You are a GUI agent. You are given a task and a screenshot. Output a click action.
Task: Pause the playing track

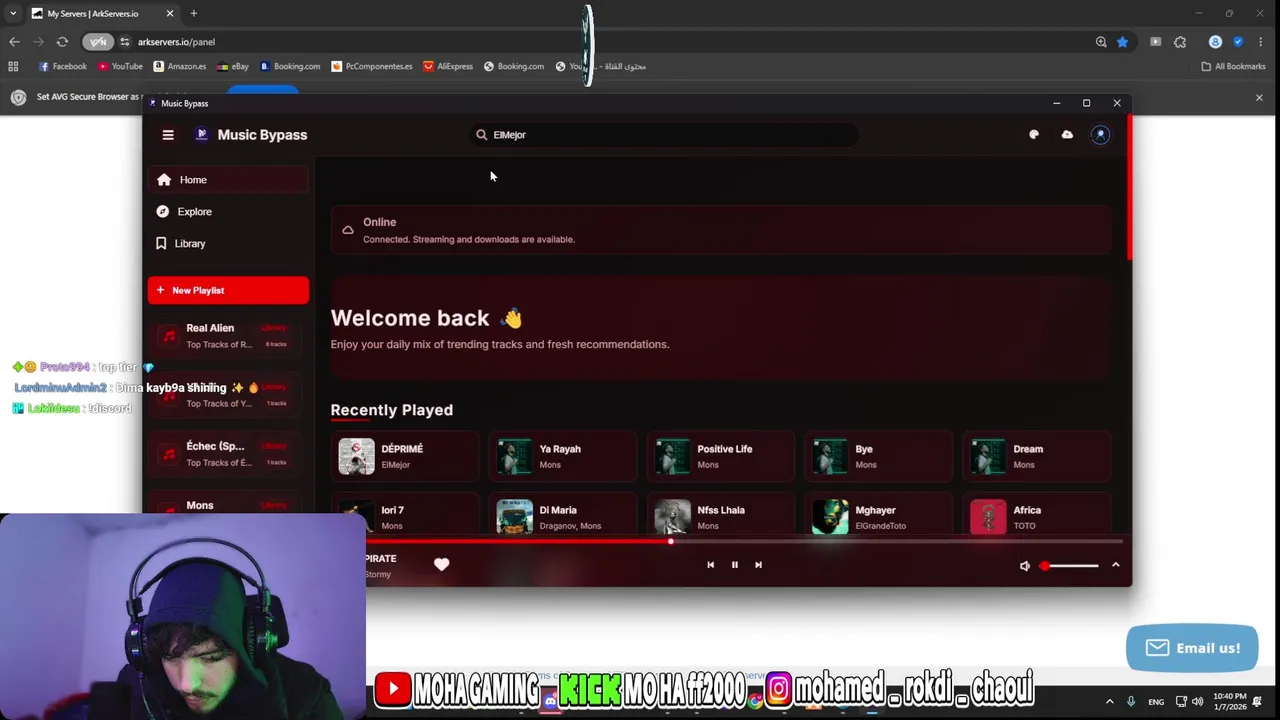tap(734, 565)
